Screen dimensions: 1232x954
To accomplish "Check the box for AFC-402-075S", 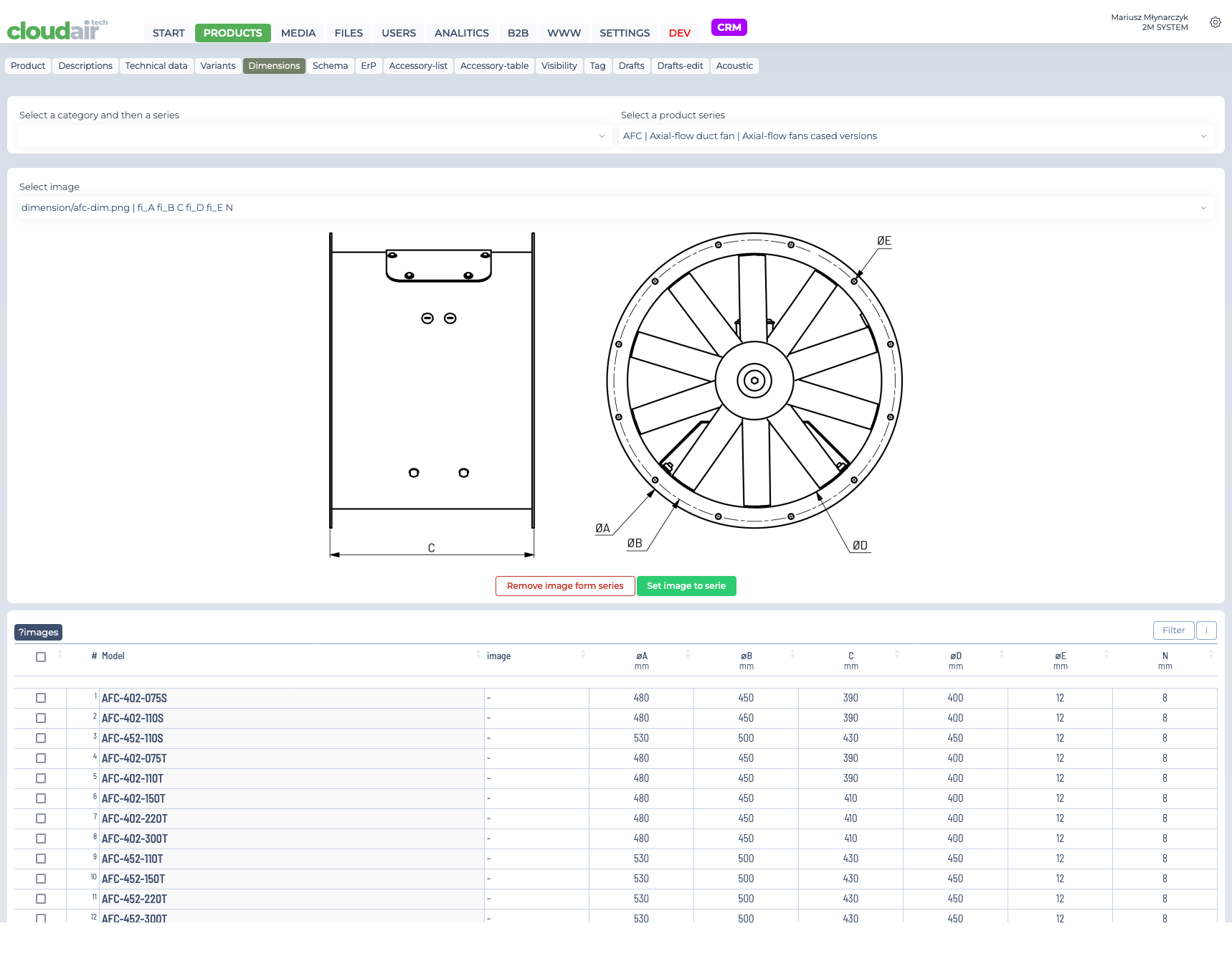I will (41, 698).
